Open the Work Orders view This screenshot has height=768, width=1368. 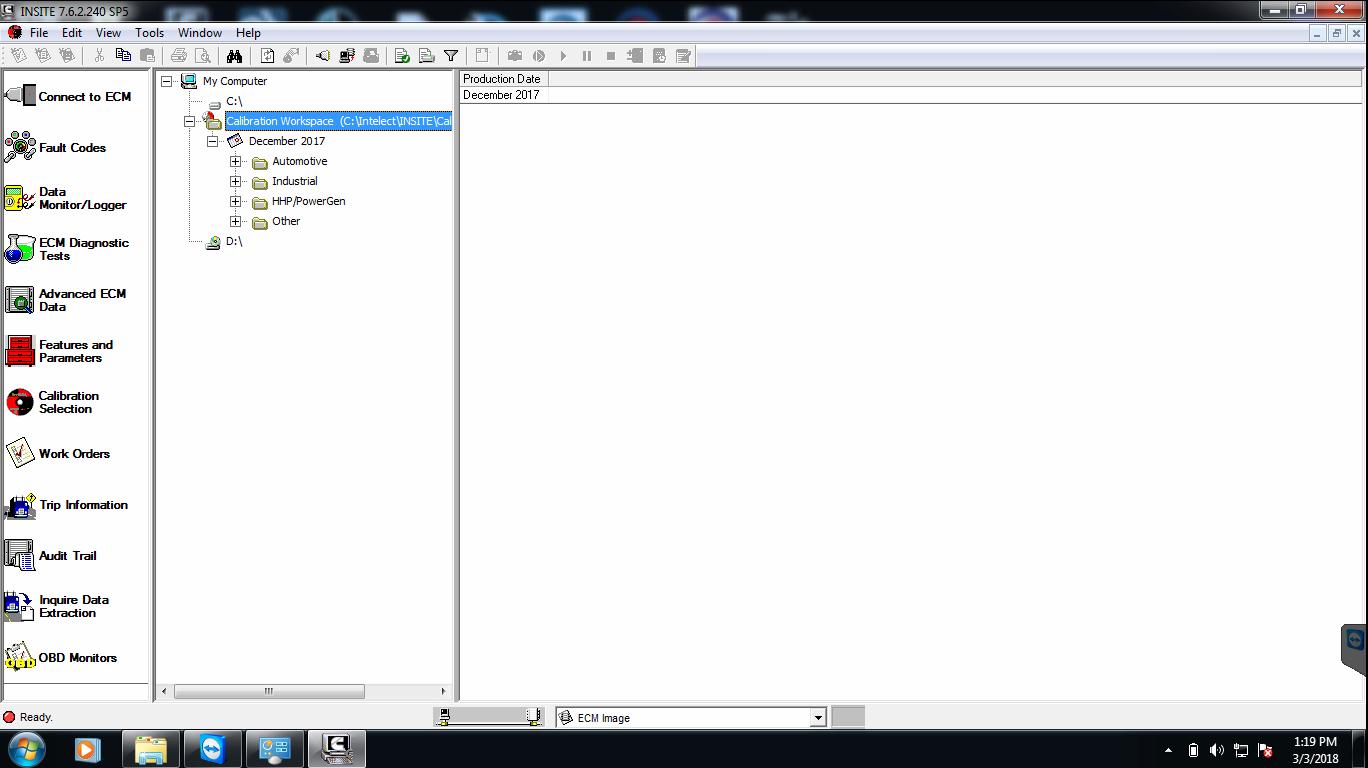[57, 454]
